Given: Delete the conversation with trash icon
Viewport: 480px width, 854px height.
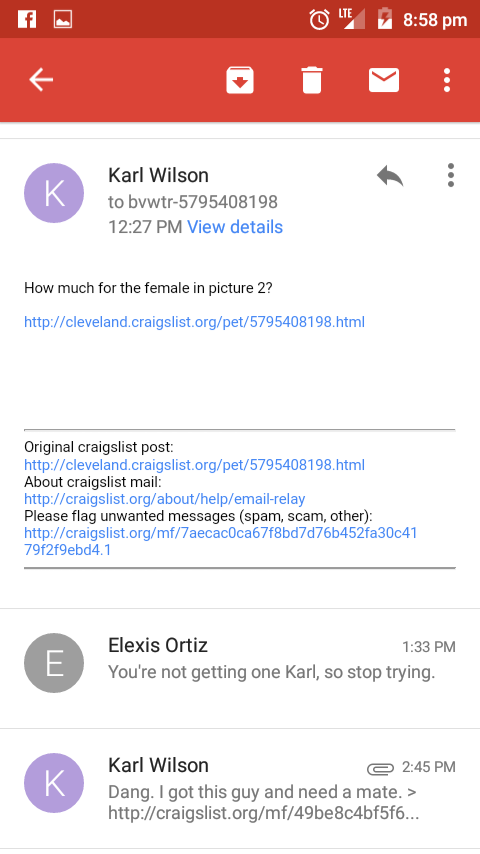Looking at the screenshot, I should (x=312, y=80).
